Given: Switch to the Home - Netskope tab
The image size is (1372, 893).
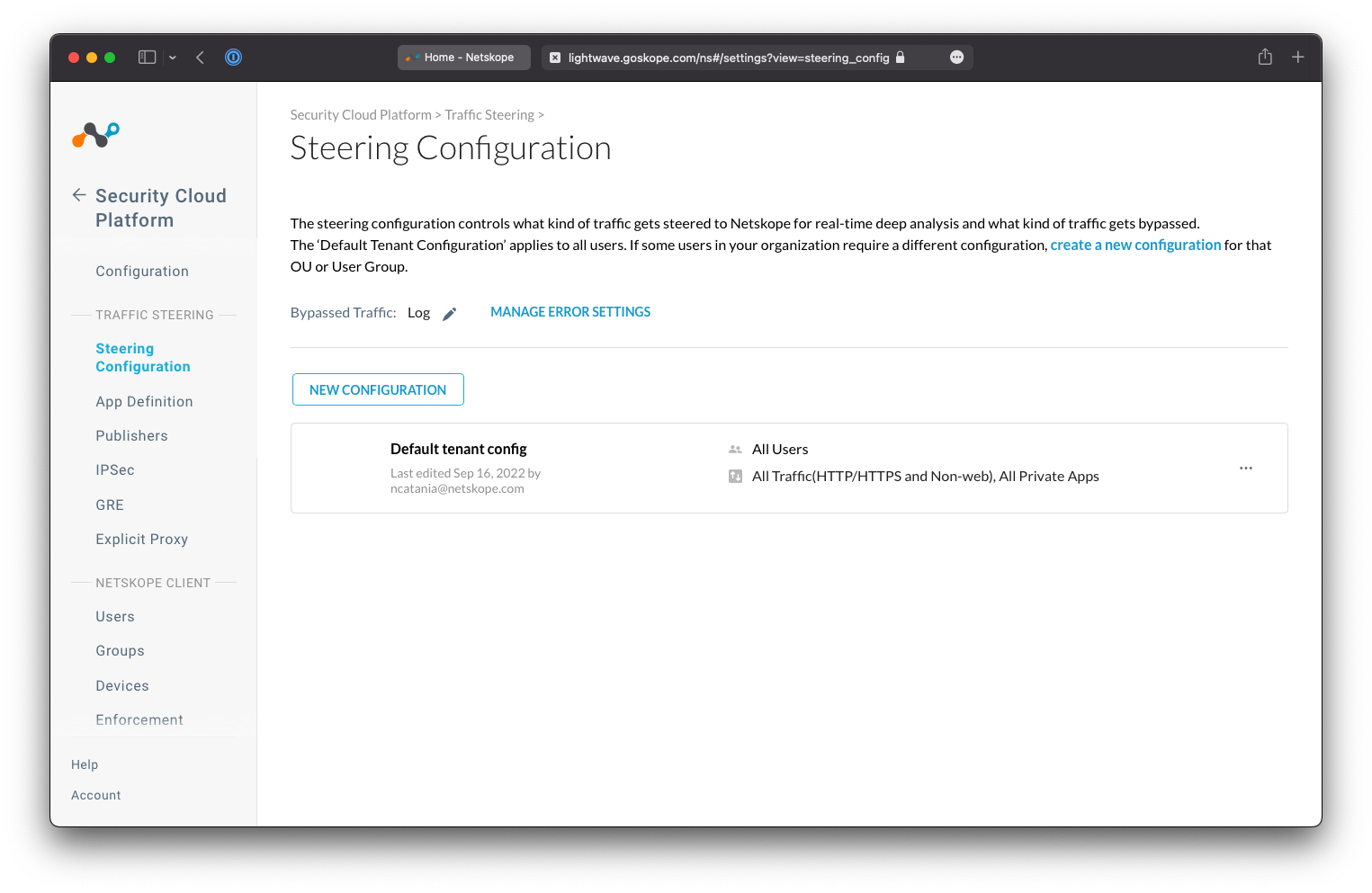Looking at the screenshot, I should (464, 58).
